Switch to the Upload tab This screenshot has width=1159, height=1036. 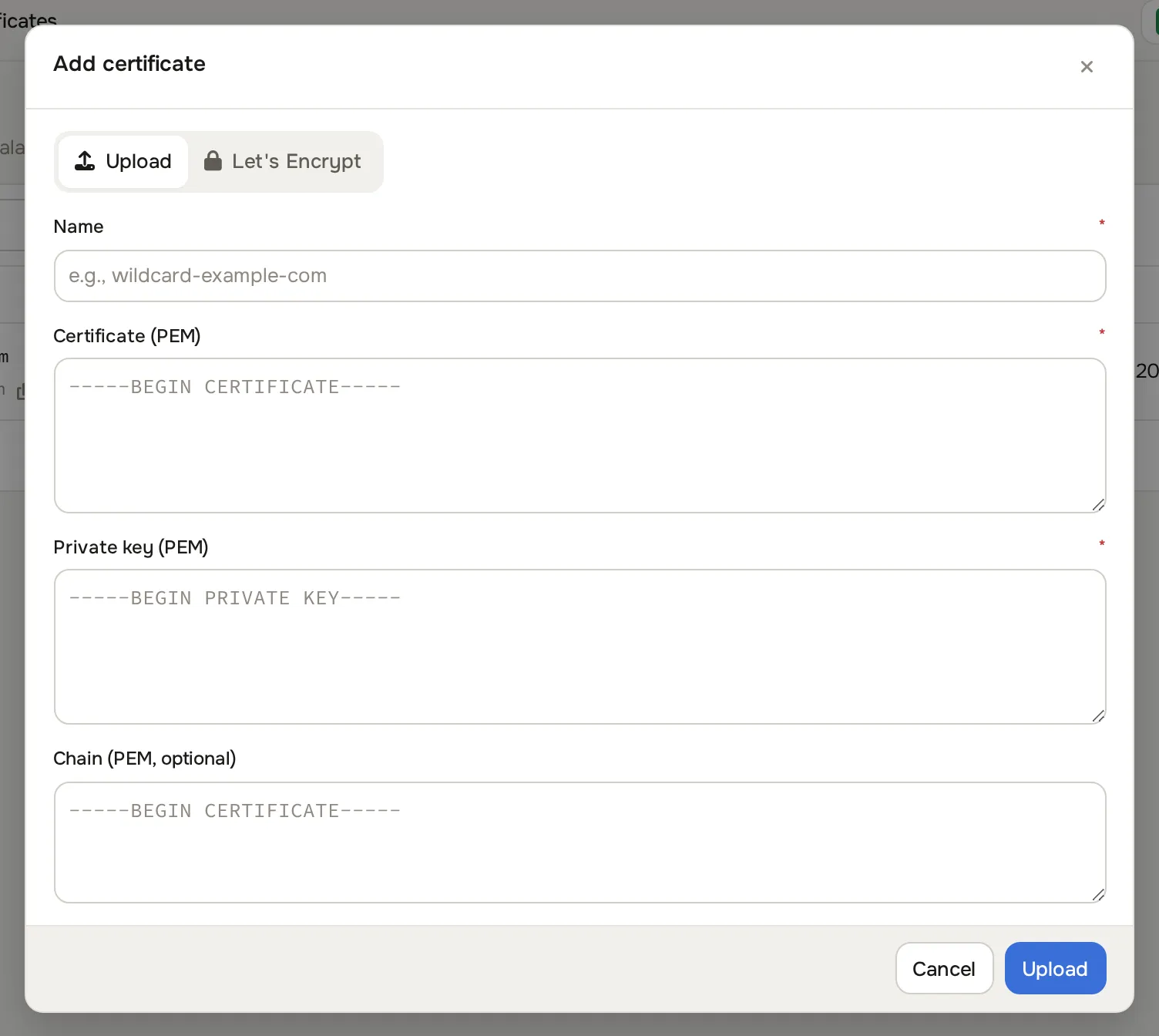123,161
